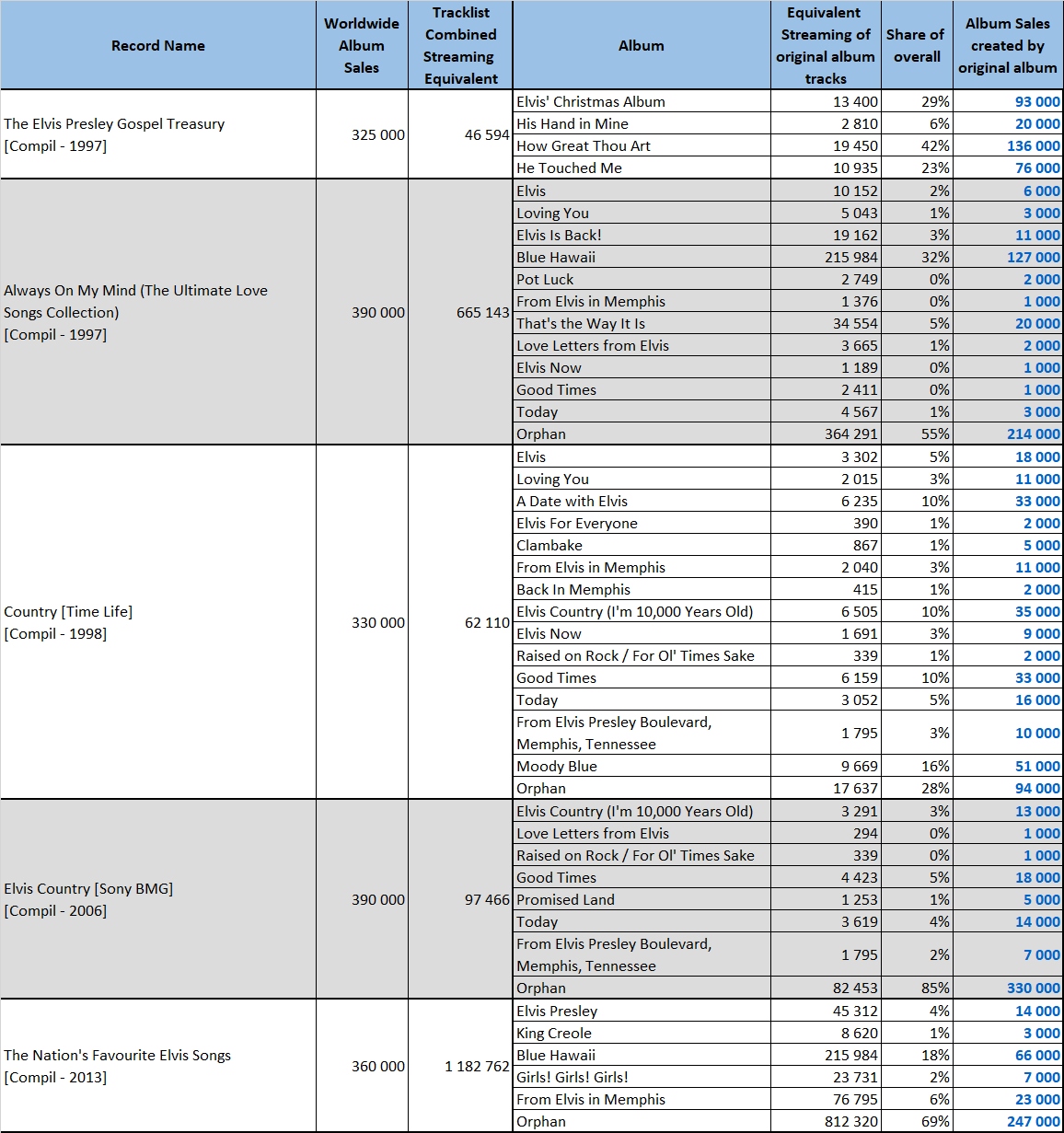Select the 'Back In Memphis' cell
This screenshot has width=1064, height=1133.
[x=642, y=589]
